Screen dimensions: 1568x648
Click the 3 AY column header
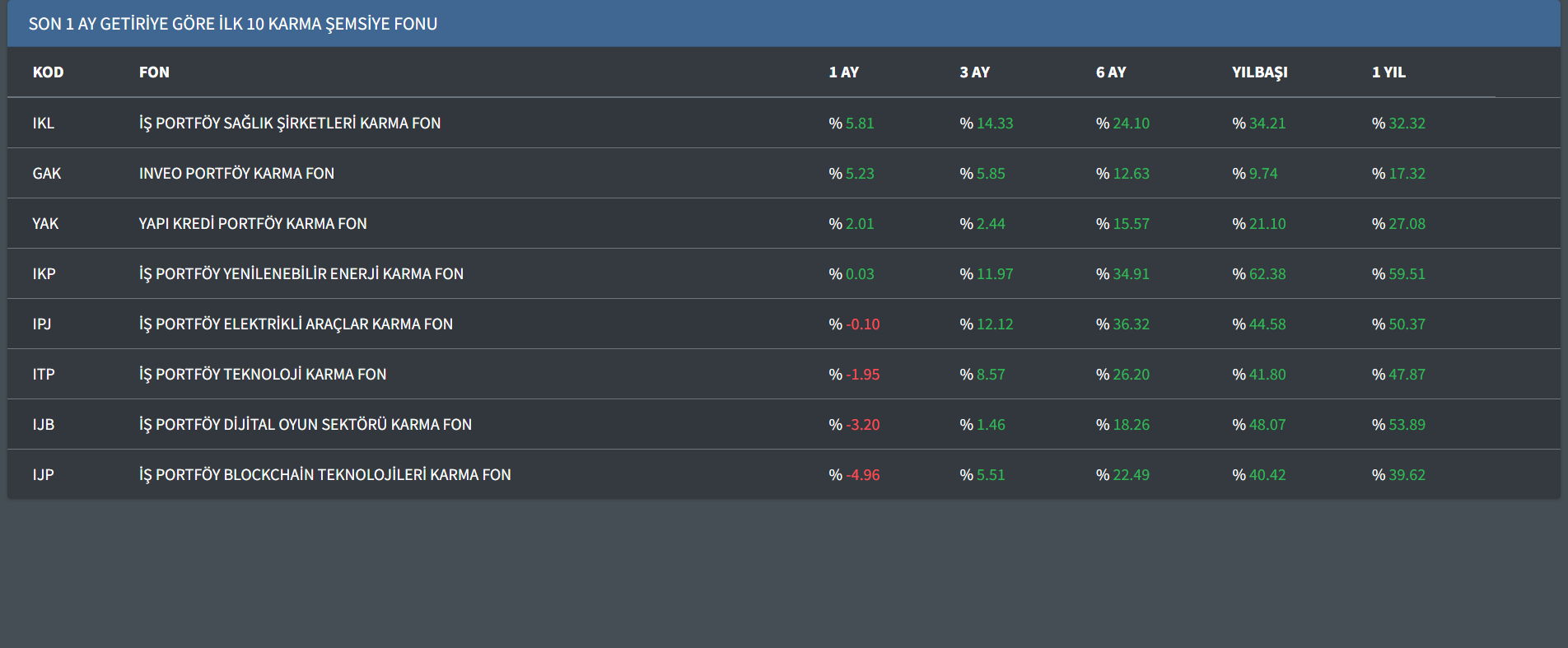(974, 72)
